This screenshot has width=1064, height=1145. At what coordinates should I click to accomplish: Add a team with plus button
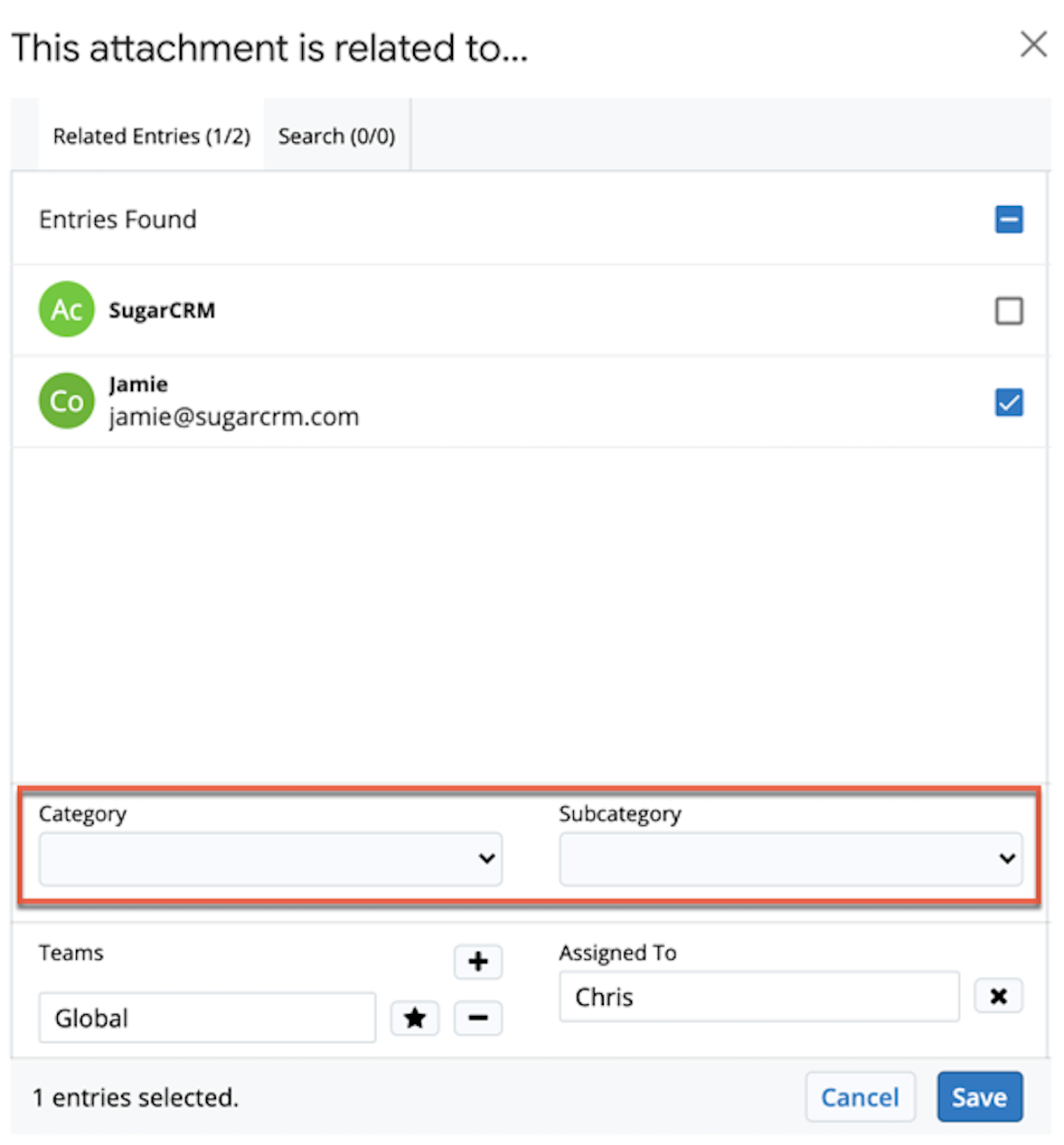pos(477,962)
